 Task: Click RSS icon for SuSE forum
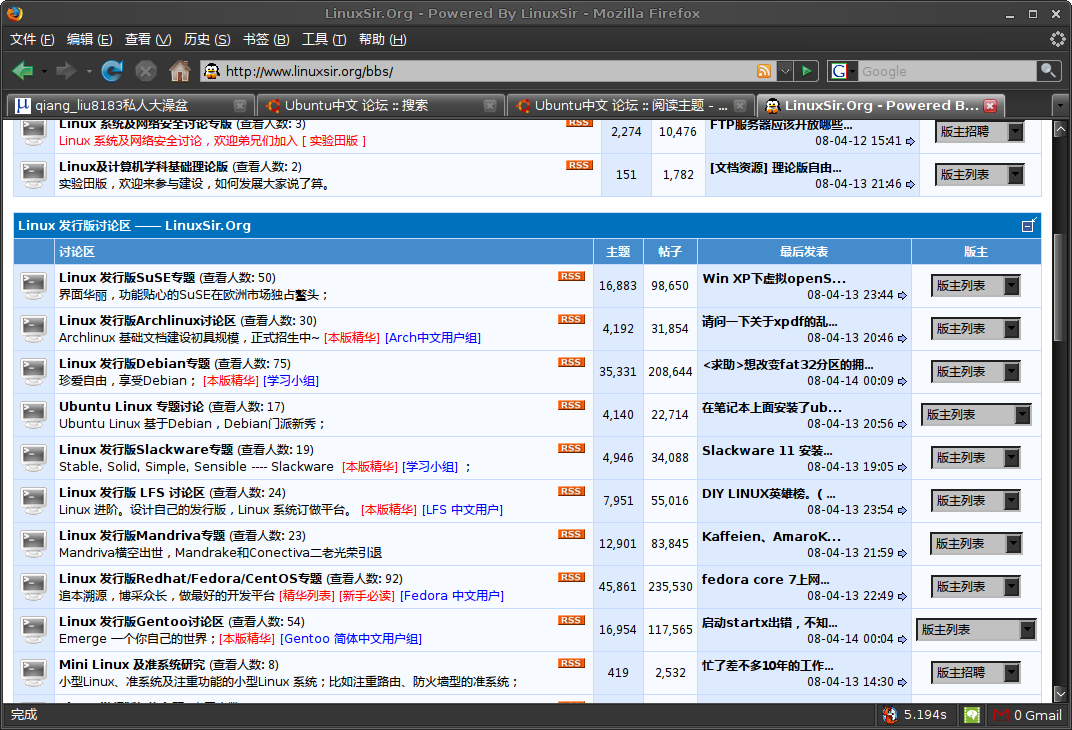point(571,276)
